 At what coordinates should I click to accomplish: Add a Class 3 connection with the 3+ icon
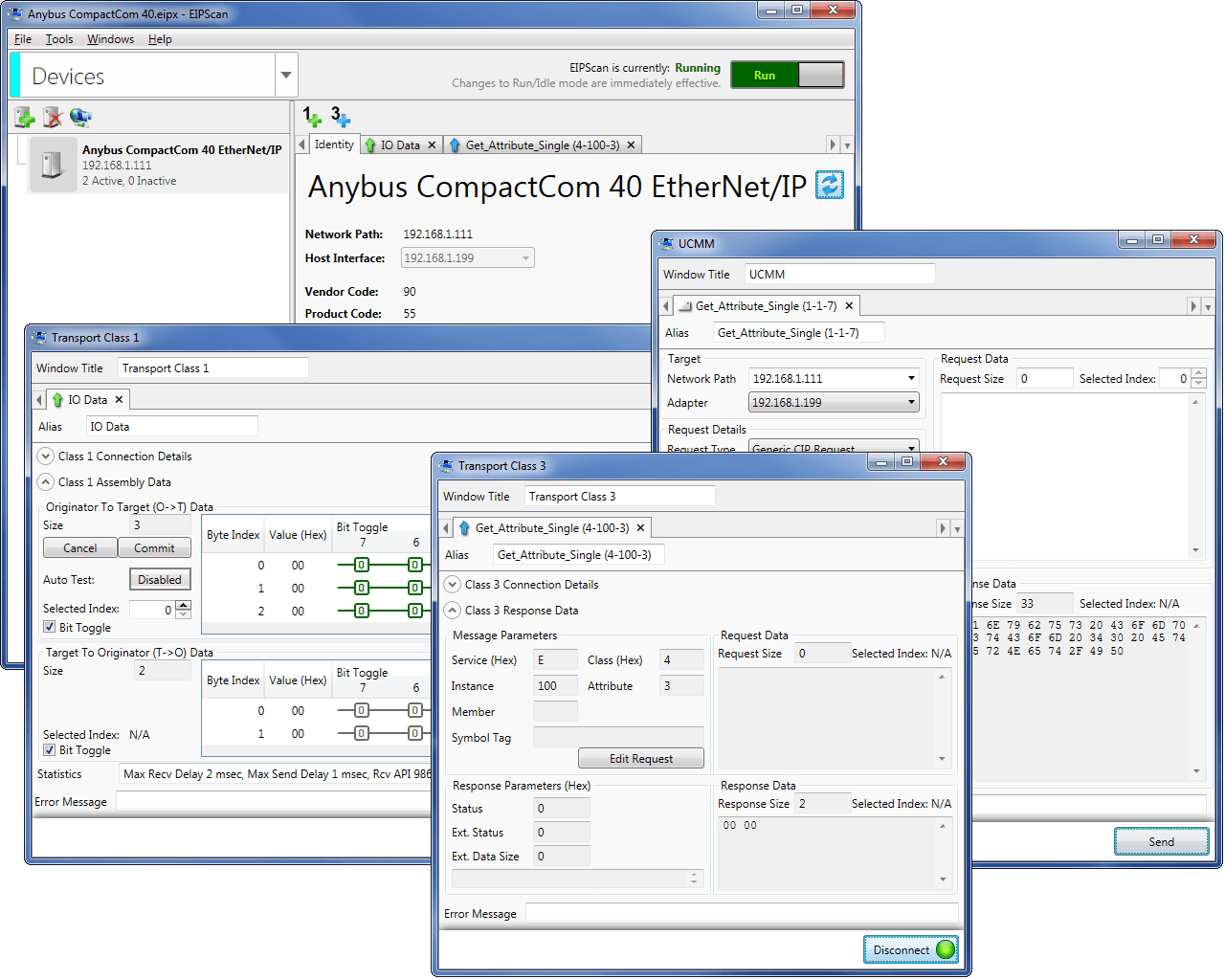pyautogui.click(x=342, y=116)
